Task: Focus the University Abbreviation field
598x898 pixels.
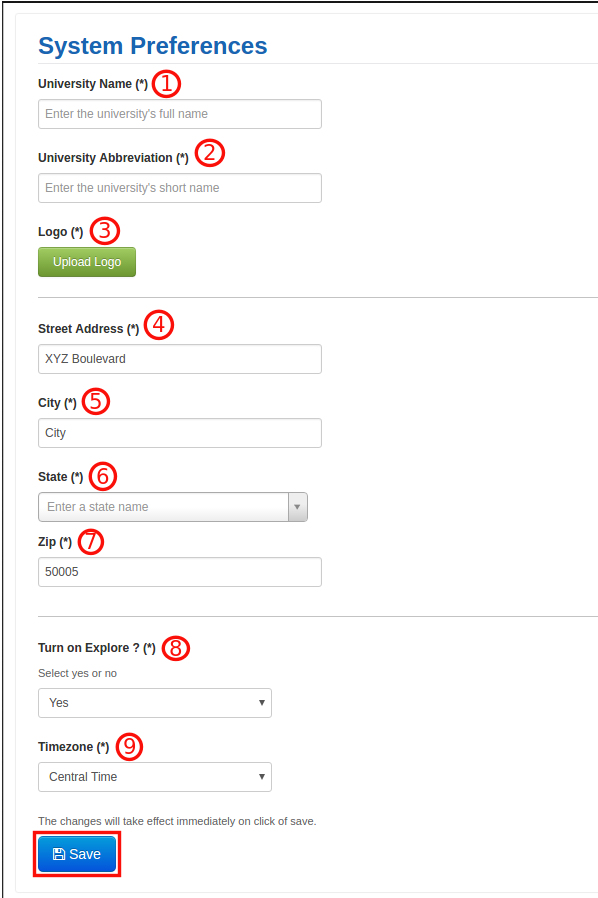Action: pyautogui.click(x=180, y=188)
